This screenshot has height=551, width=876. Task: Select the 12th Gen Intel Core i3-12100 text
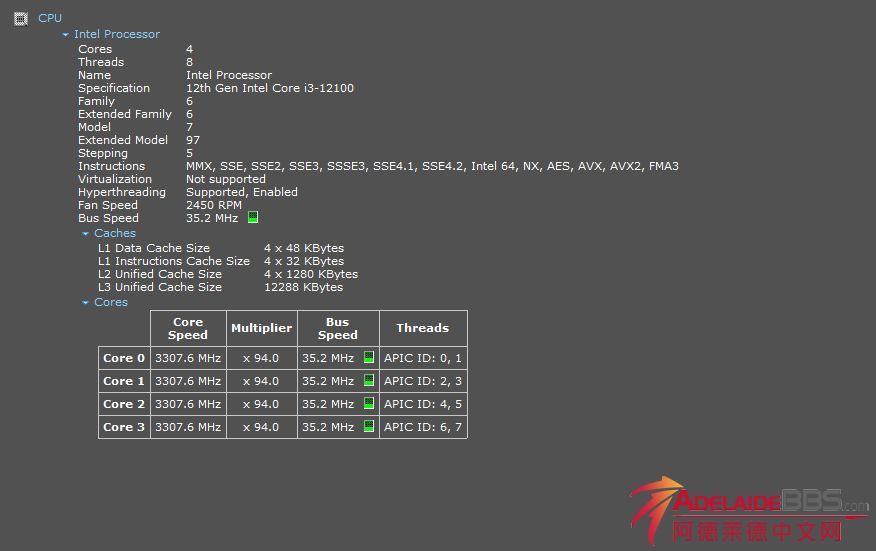[x=270, y=88]
